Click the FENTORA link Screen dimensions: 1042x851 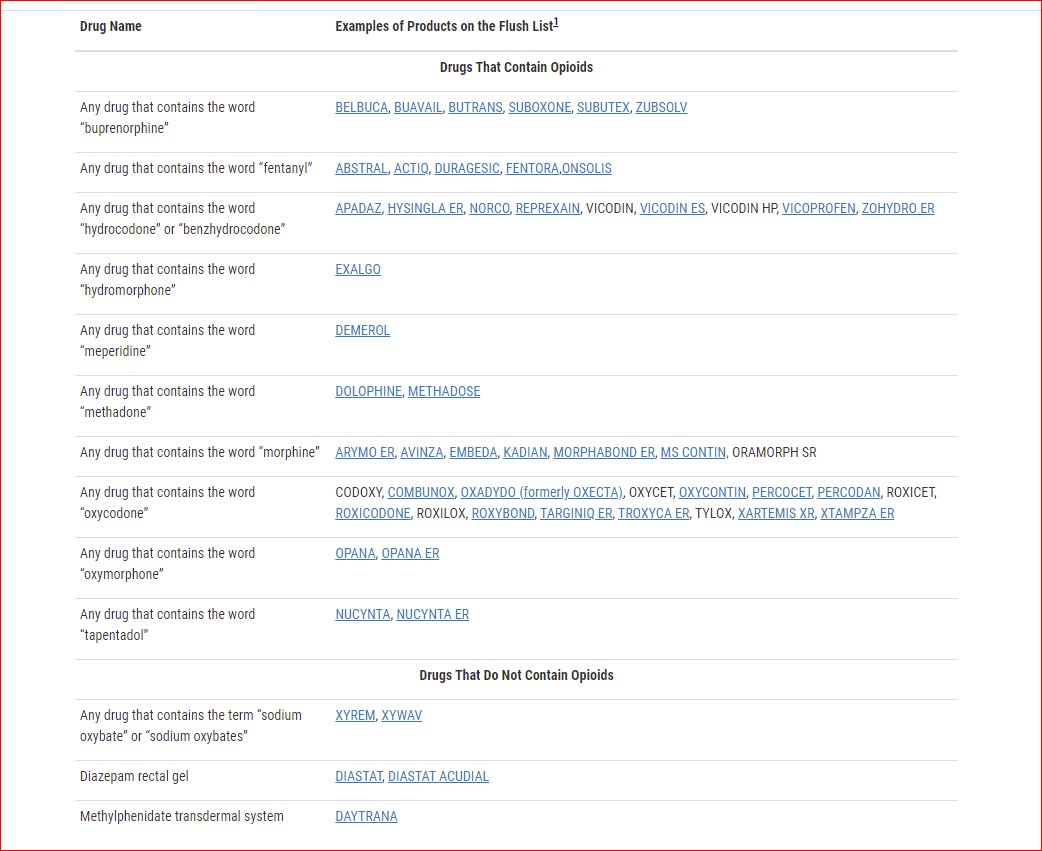pyautogui.click(x=532, y=169)
